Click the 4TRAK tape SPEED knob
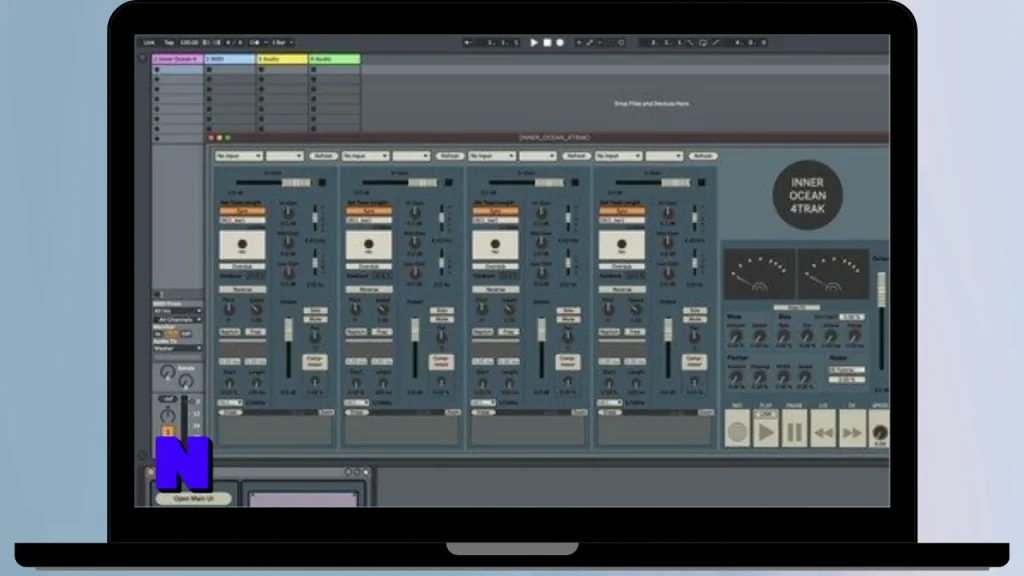The width and height of the screenshot is (1024, 576). point(880,432)
